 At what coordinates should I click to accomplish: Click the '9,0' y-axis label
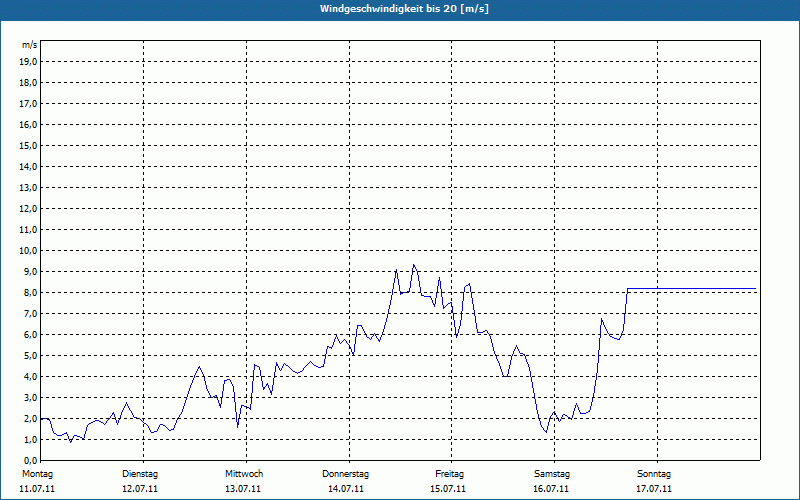click(x=30, y=271)
